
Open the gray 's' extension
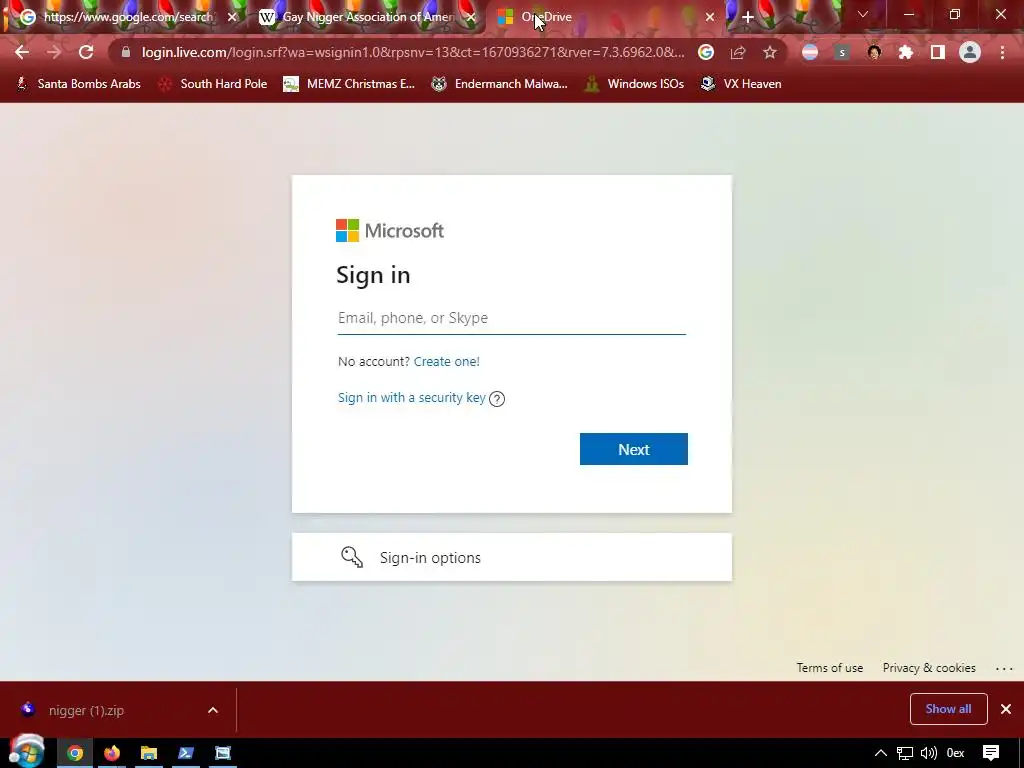(x=842, y=52)
